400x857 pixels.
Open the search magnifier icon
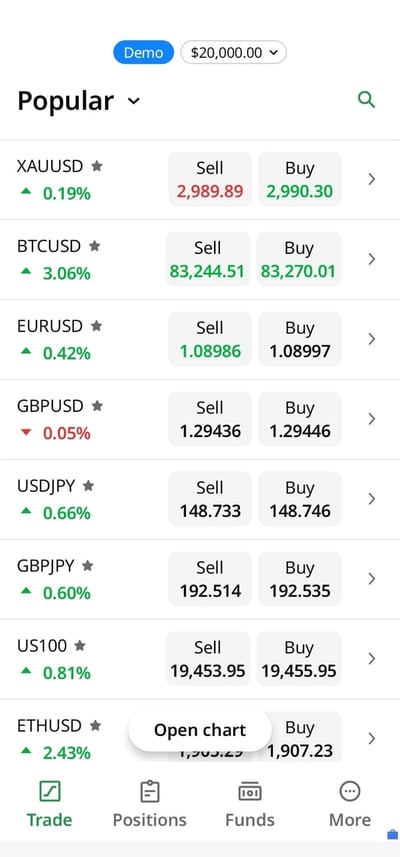pyautogui.click(x=366, y=99)
